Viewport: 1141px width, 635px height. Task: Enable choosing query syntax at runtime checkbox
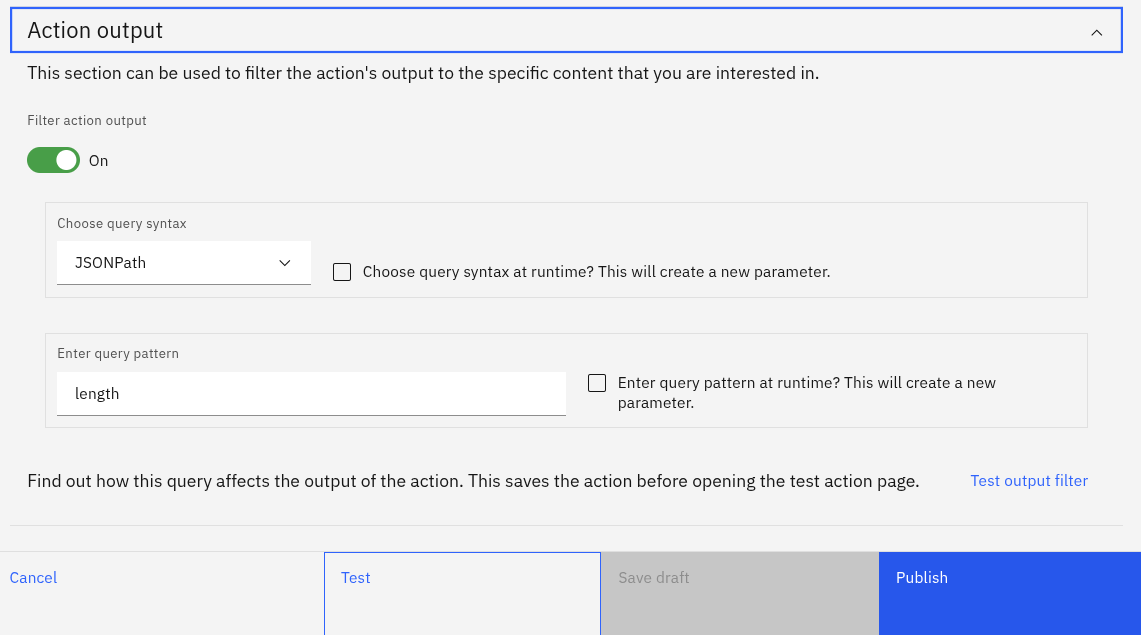pyautogui.click(x=342, y=272)
